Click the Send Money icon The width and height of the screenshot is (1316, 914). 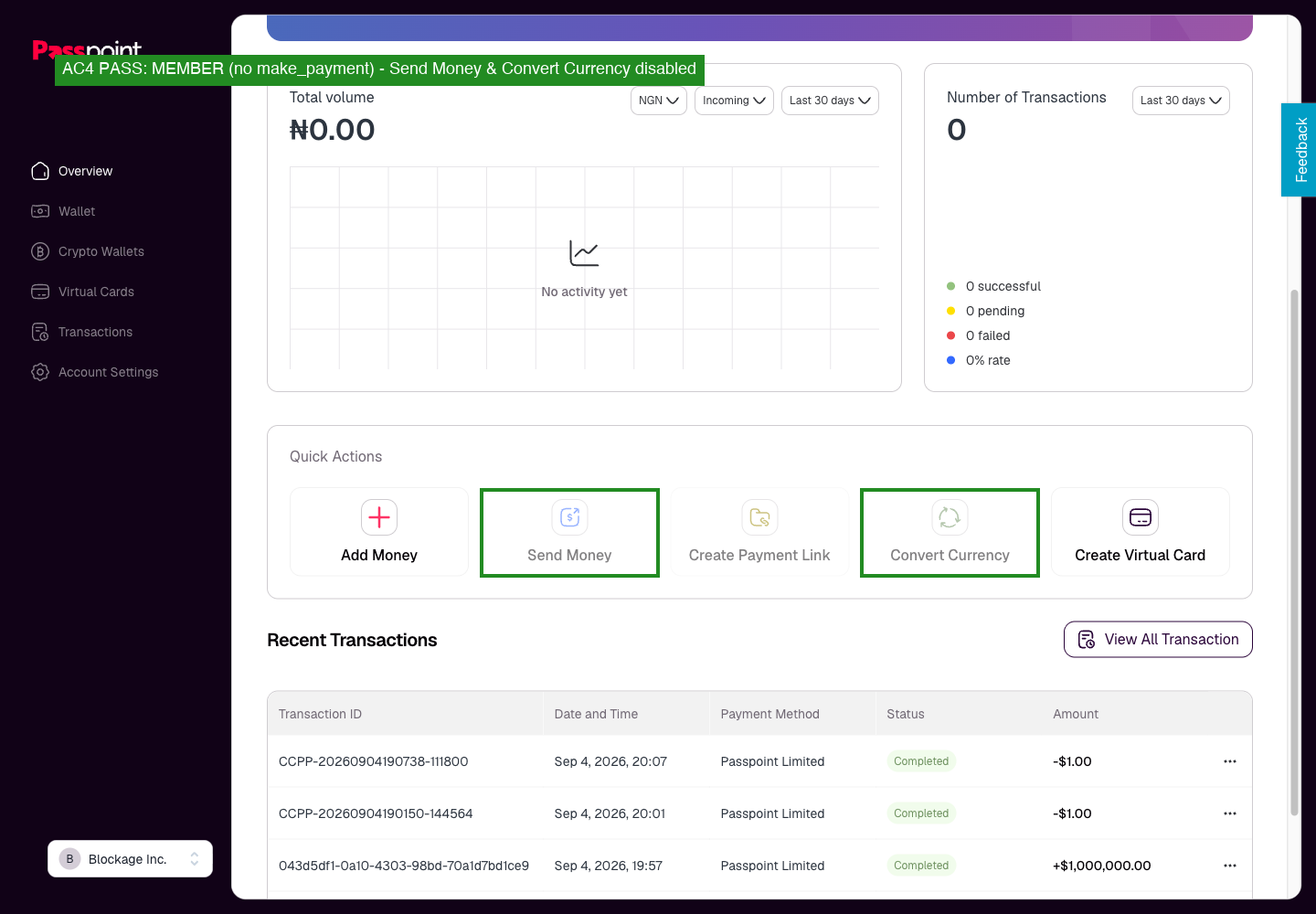(569, 517)
